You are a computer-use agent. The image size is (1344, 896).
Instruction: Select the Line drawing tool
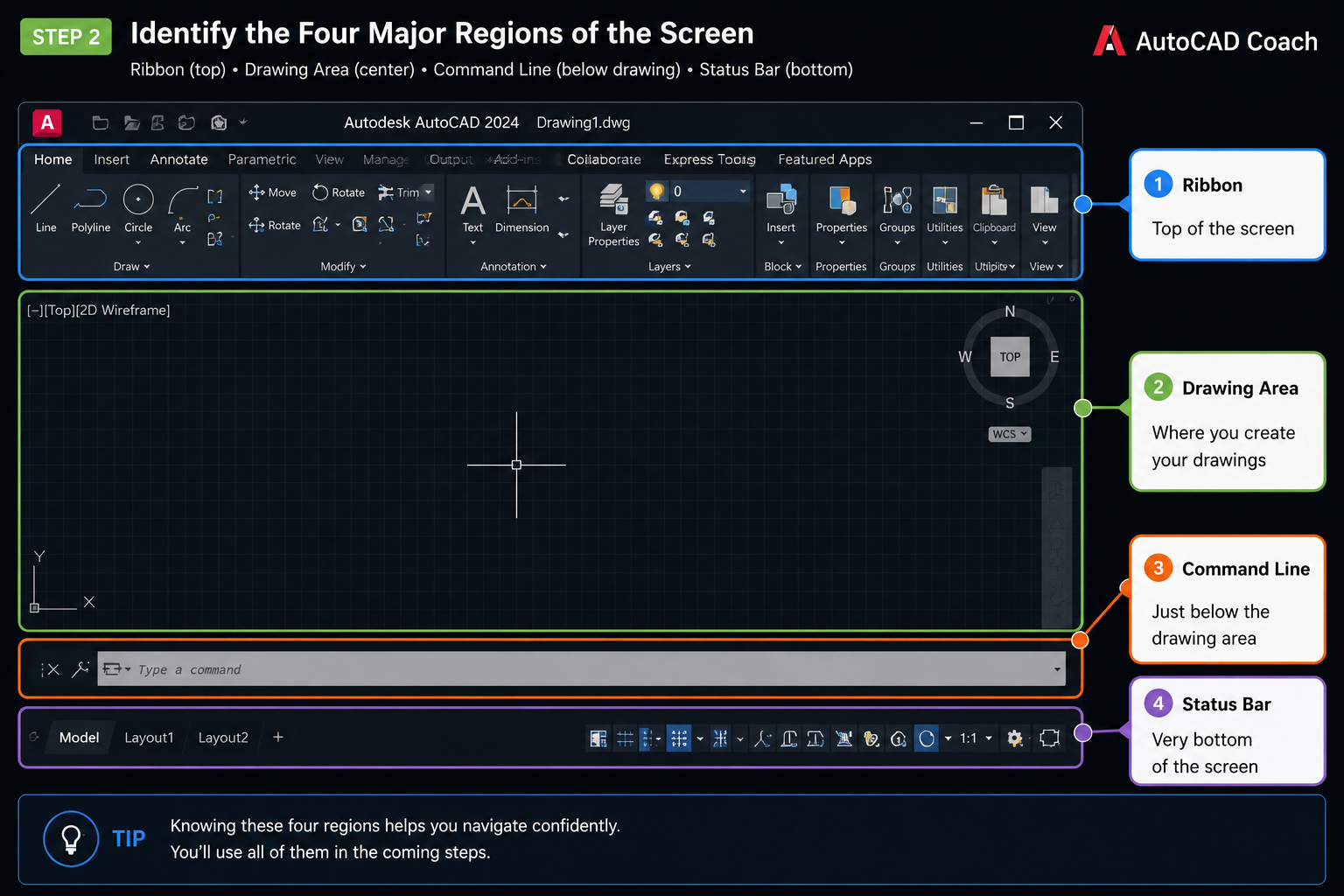tap(45, 208)
